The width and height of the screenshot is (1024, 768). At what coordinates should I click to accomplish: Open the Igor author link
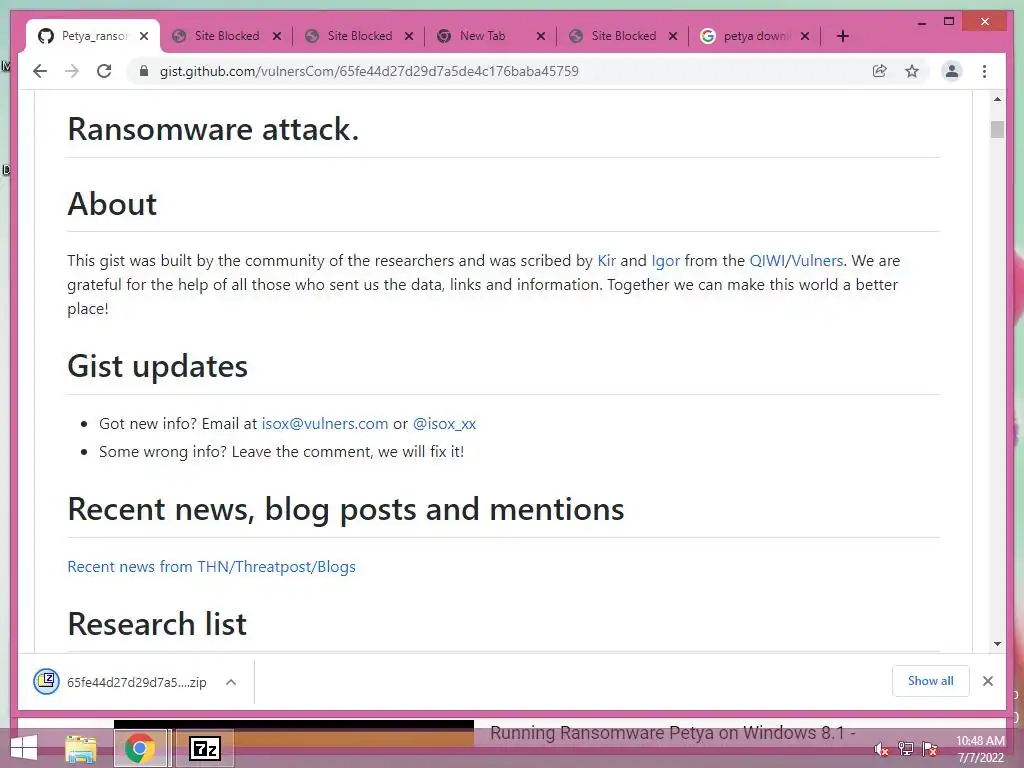665,261
